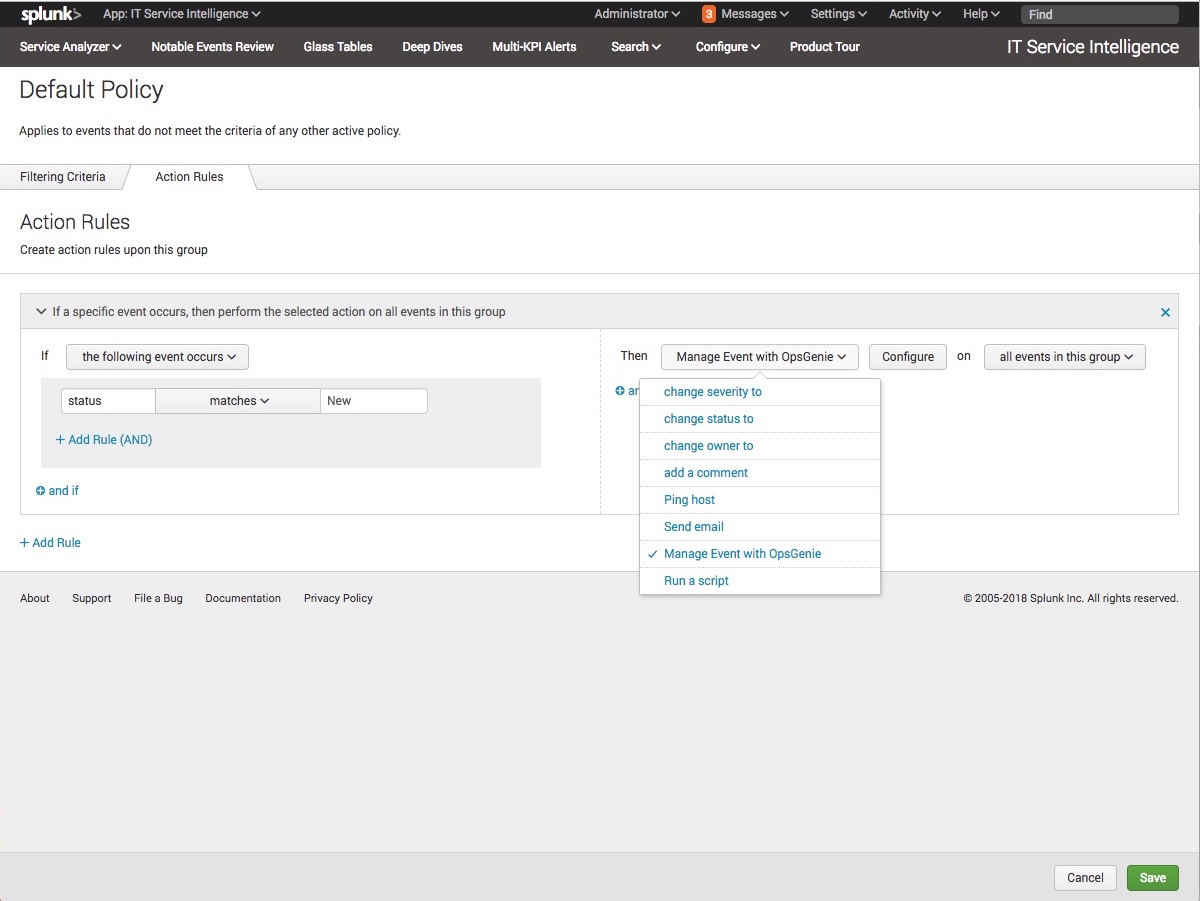Screen dimensions: 1200x901
Task: Start the Product Tour
Action: [x=824, y=47]
